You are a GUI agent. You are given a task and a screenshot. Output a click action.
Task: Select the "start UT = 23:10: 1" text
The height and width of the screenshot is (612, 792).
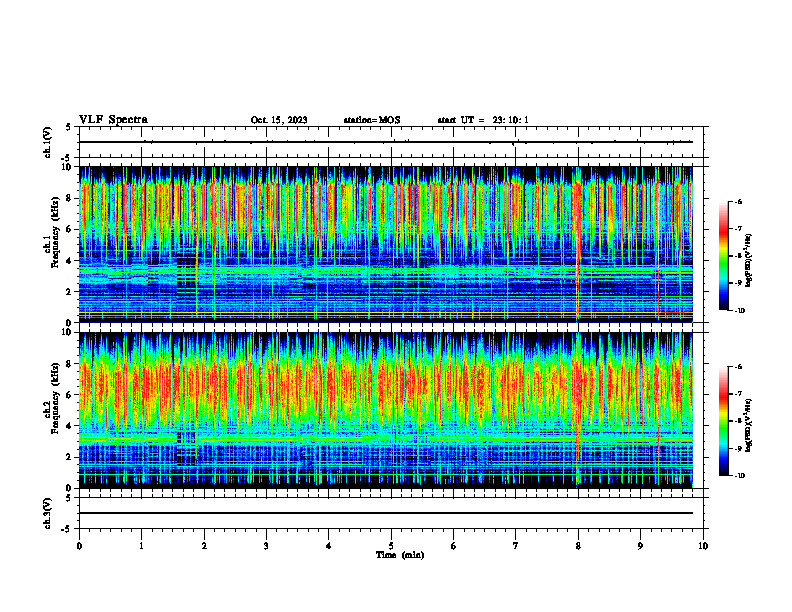[483, 120]
